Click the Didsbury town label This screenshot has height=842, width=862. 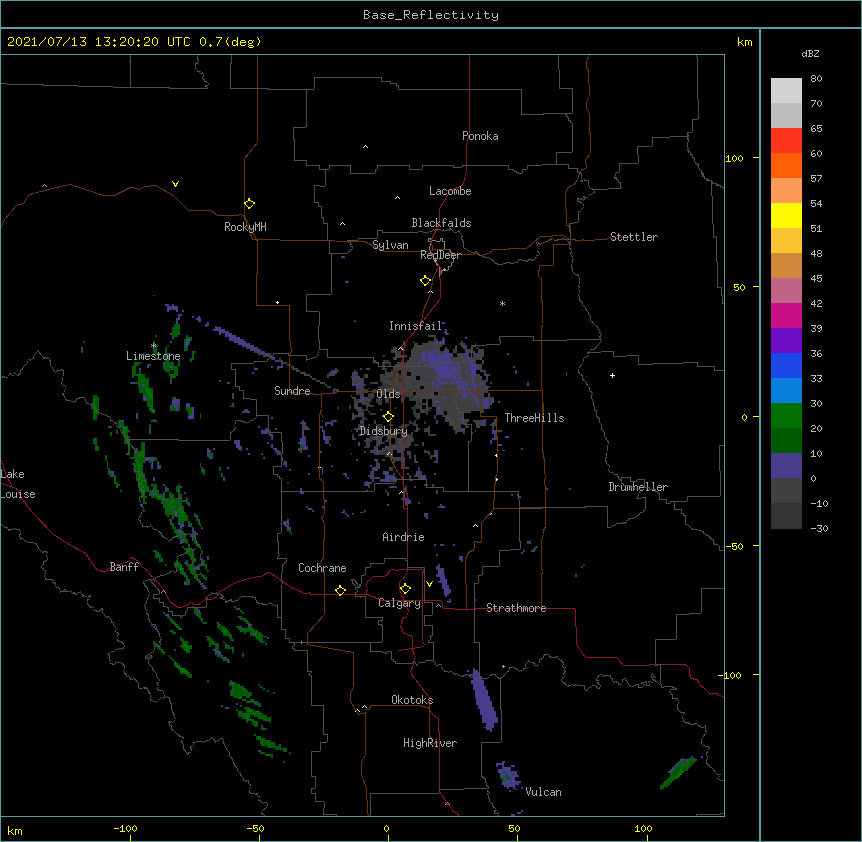point(383,431)
